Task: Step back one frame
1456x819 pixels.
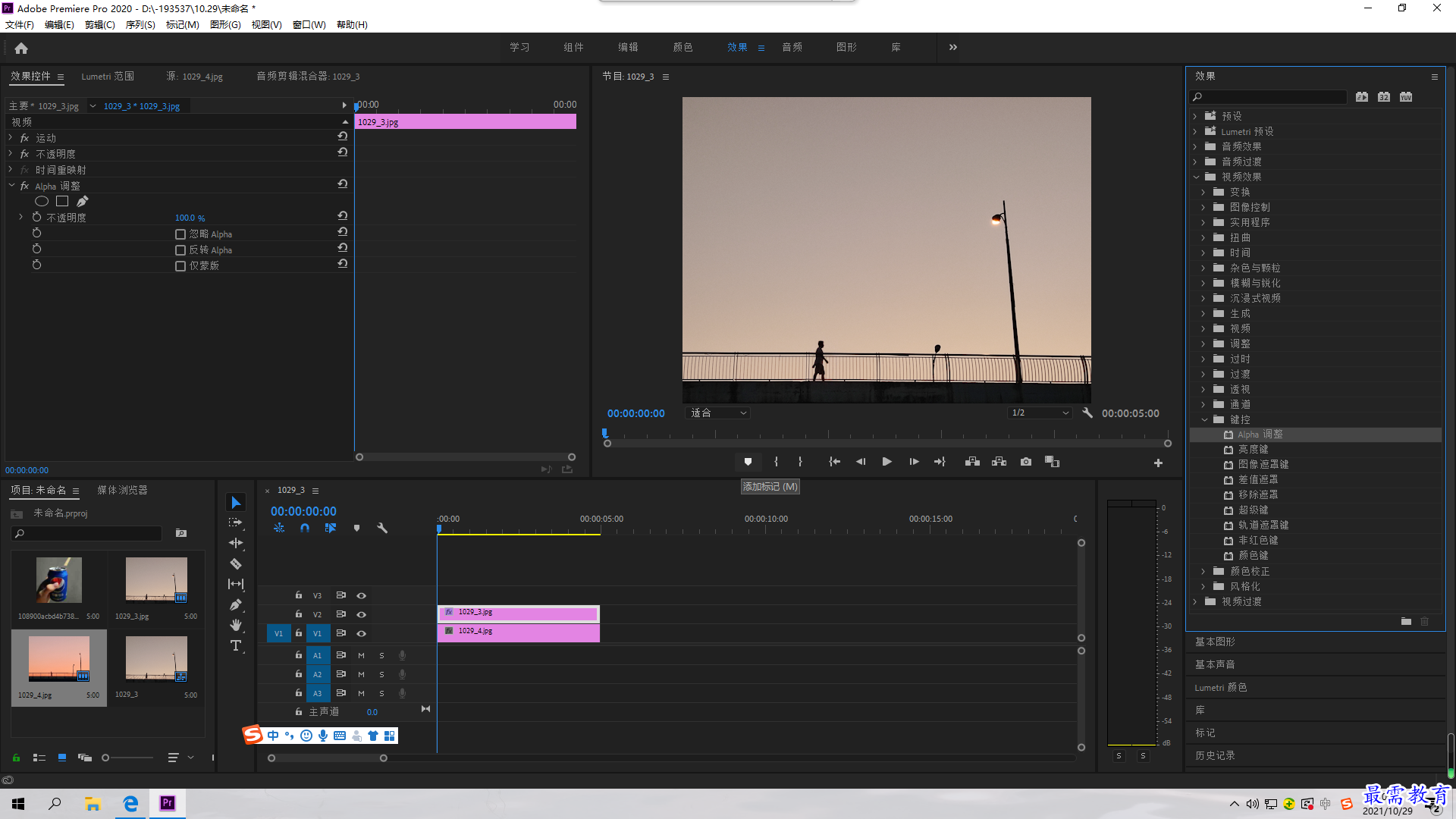Action: [x=861, y=462]
